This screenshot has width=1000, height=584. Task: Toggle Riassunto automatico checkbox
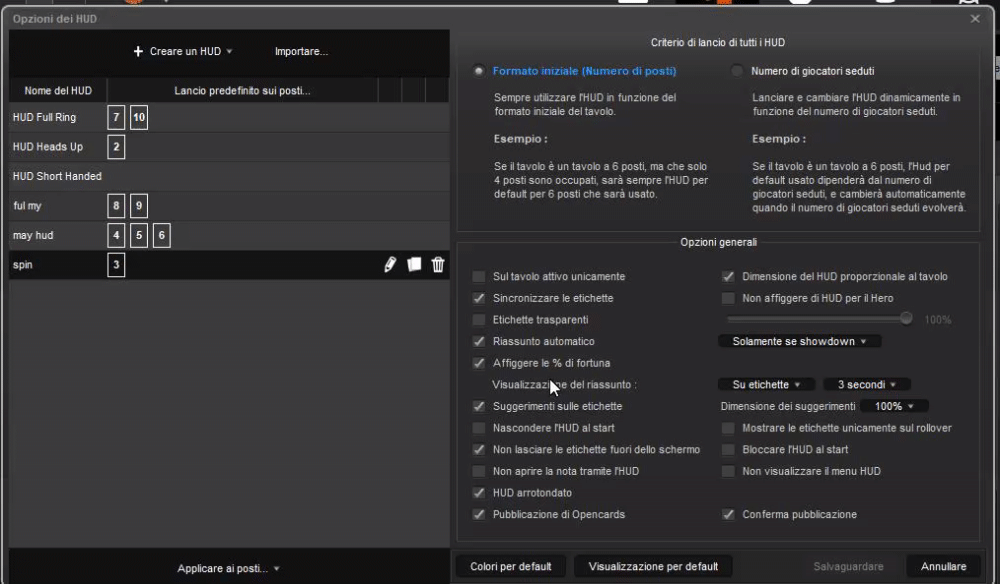point(478,341)
